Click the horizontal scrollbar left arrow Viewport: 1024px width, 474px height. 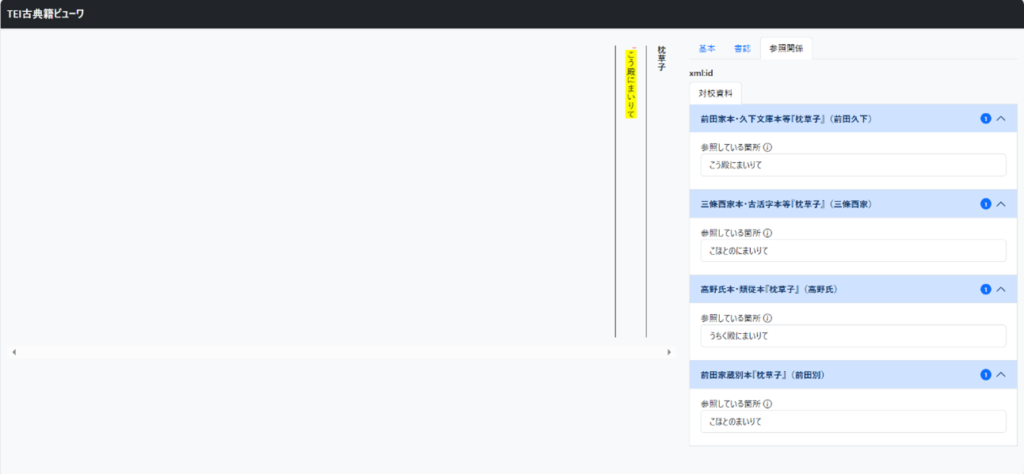13,353
